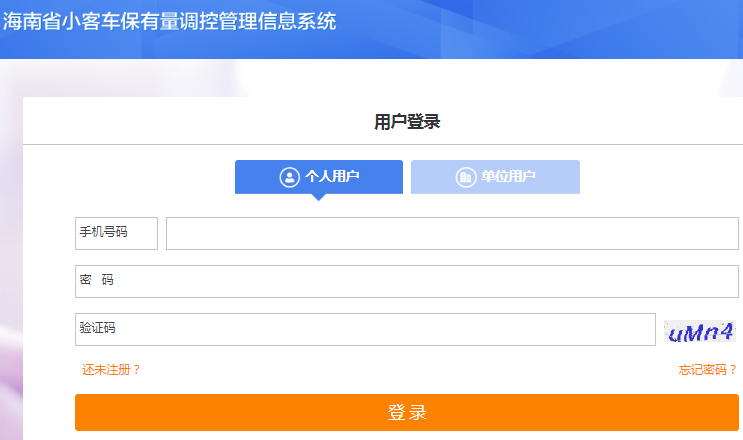Click the 验证码 placeholder text

98,329
